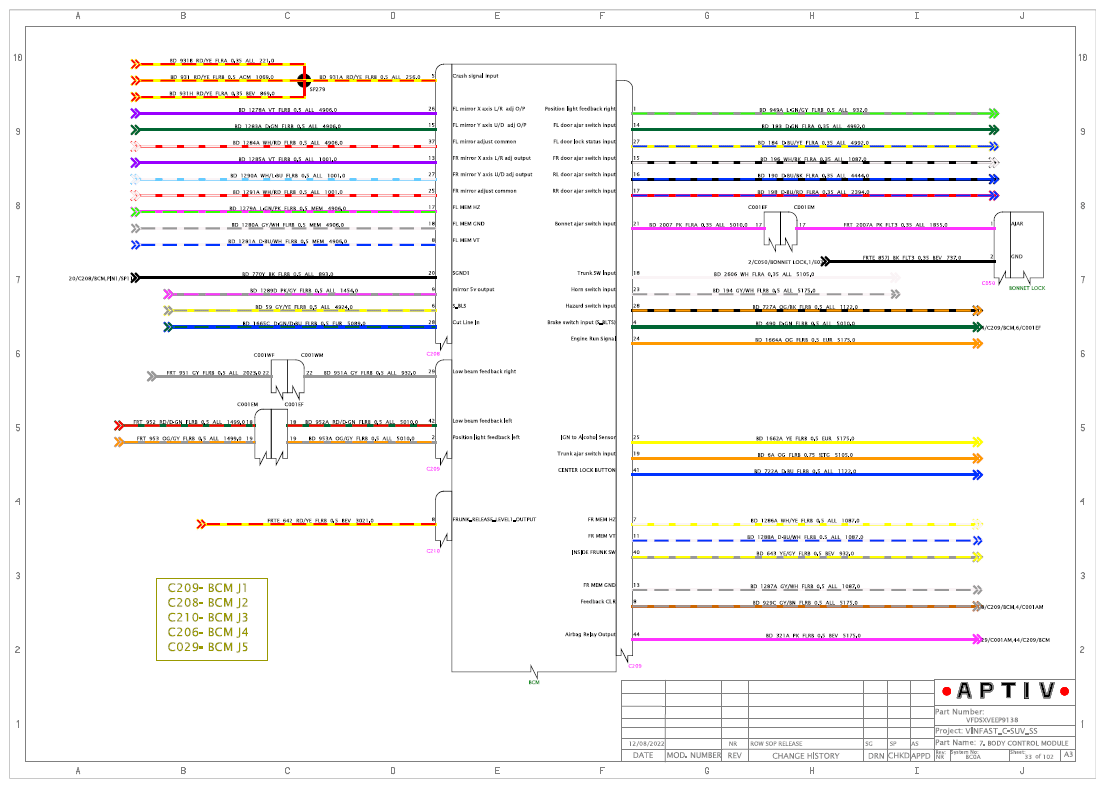
Task: Click the 'Engine Run Signal' label
Action: (593, 339)
